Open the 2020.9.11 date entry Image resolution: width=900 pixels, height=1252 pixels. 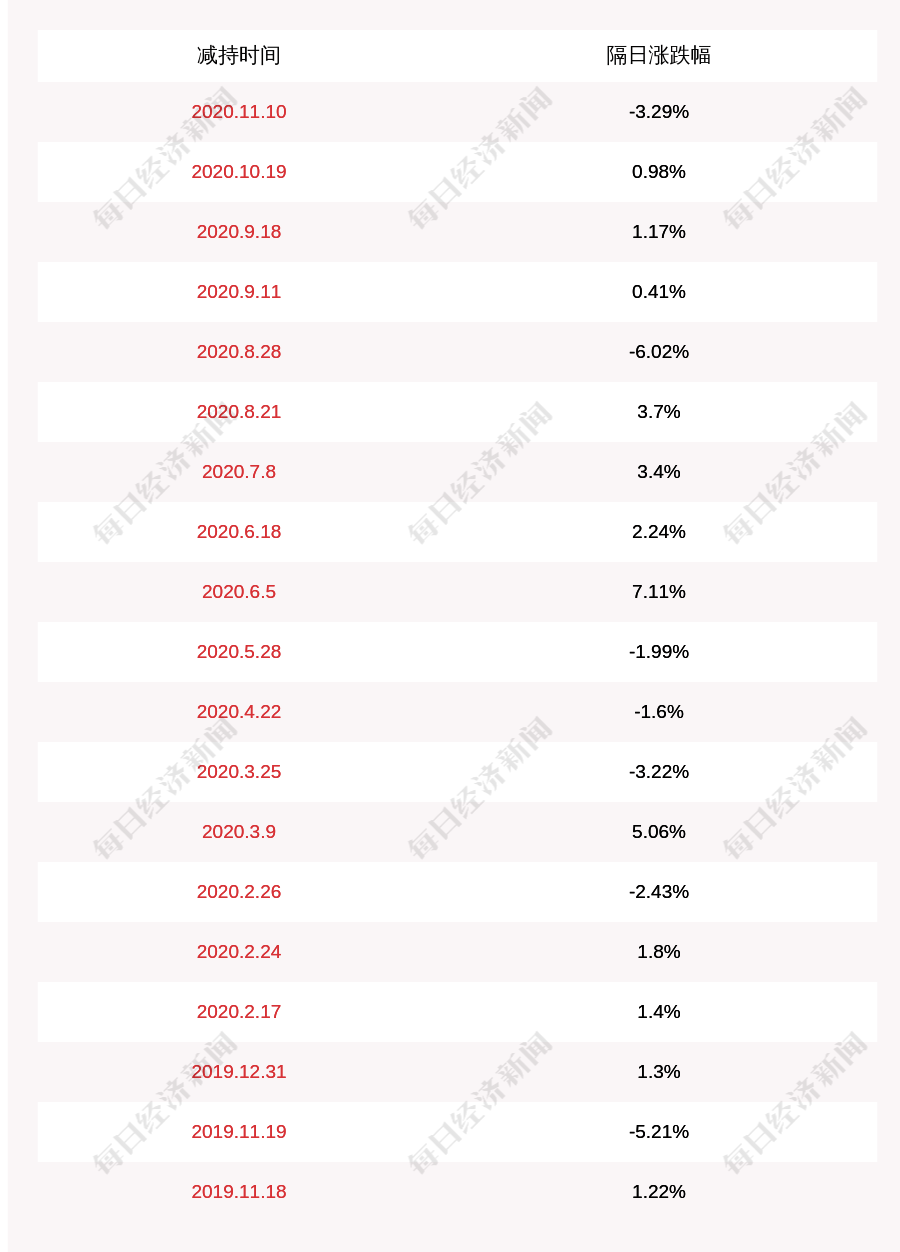[x=238, y=292]
